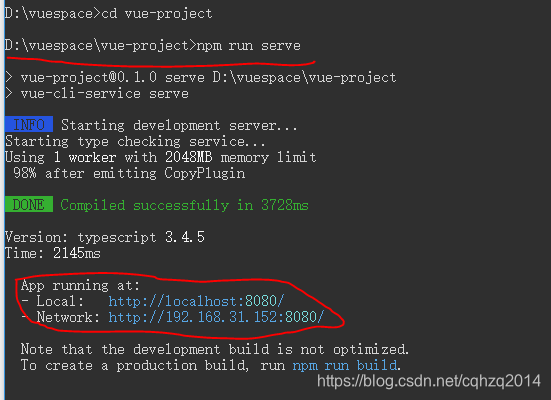
Task: Click 'Starting development server...' text
Action: (179, 125)
